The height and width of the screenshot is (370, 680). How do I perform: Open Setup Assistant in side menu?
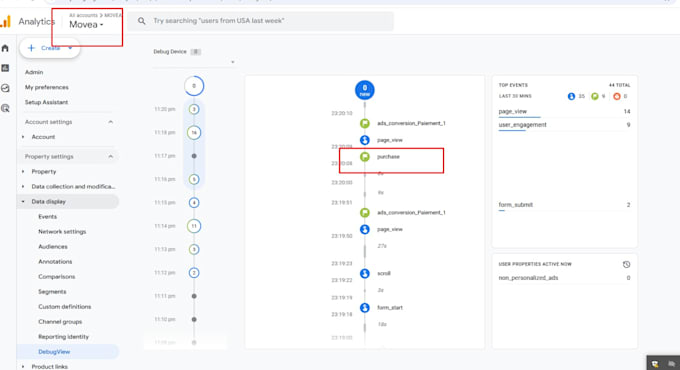click(x=46, y=102)
